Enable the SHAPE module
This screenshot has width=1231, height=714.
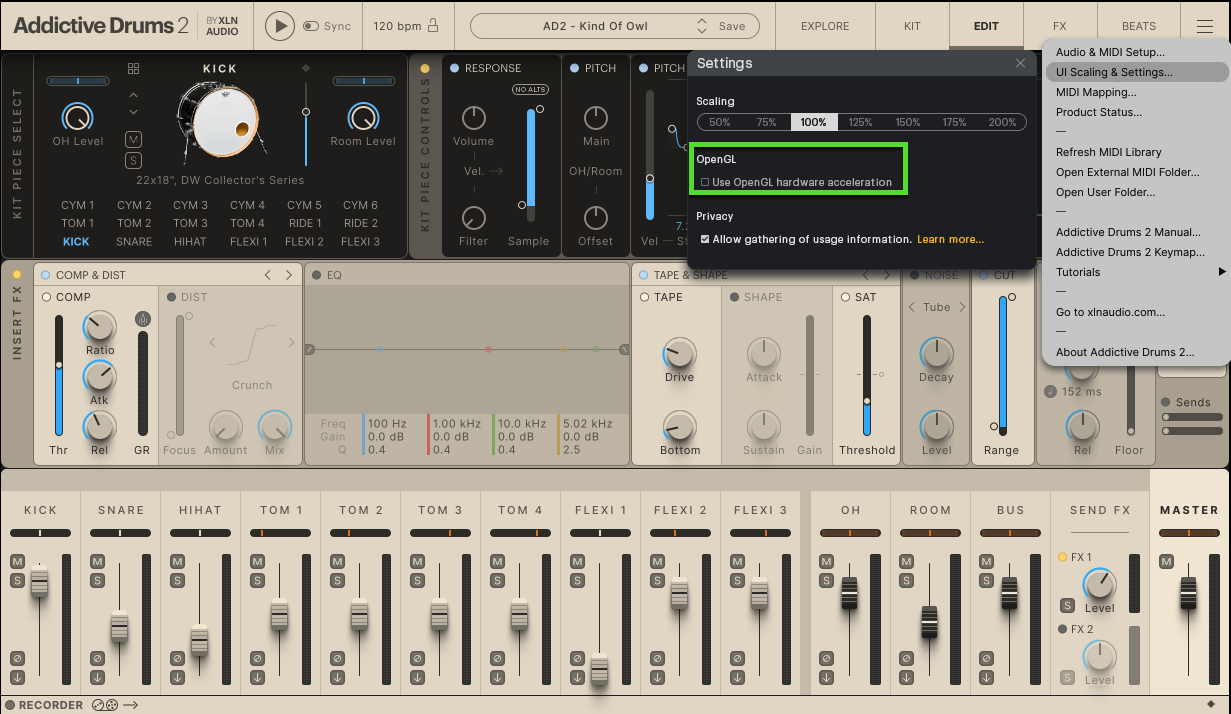735,297
